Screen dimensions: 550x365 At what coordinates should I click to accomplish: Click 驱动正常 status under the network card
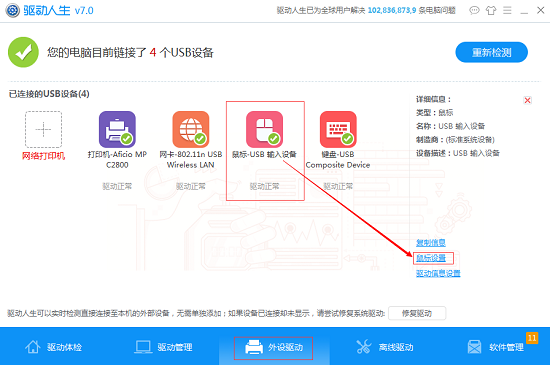[191, 186]
